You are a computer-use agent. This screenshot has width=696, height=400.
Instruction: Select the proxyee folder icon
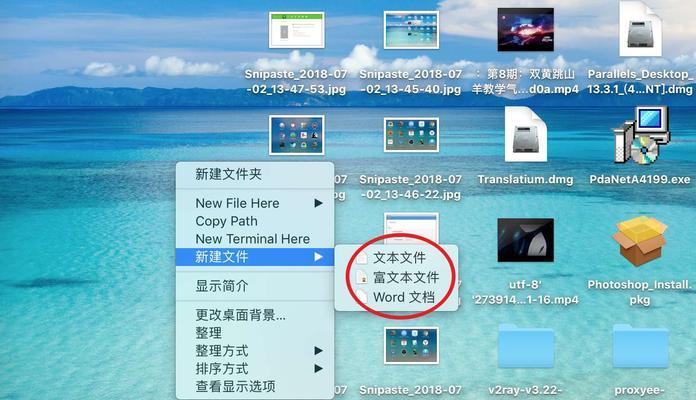click(x=640, y=347)
